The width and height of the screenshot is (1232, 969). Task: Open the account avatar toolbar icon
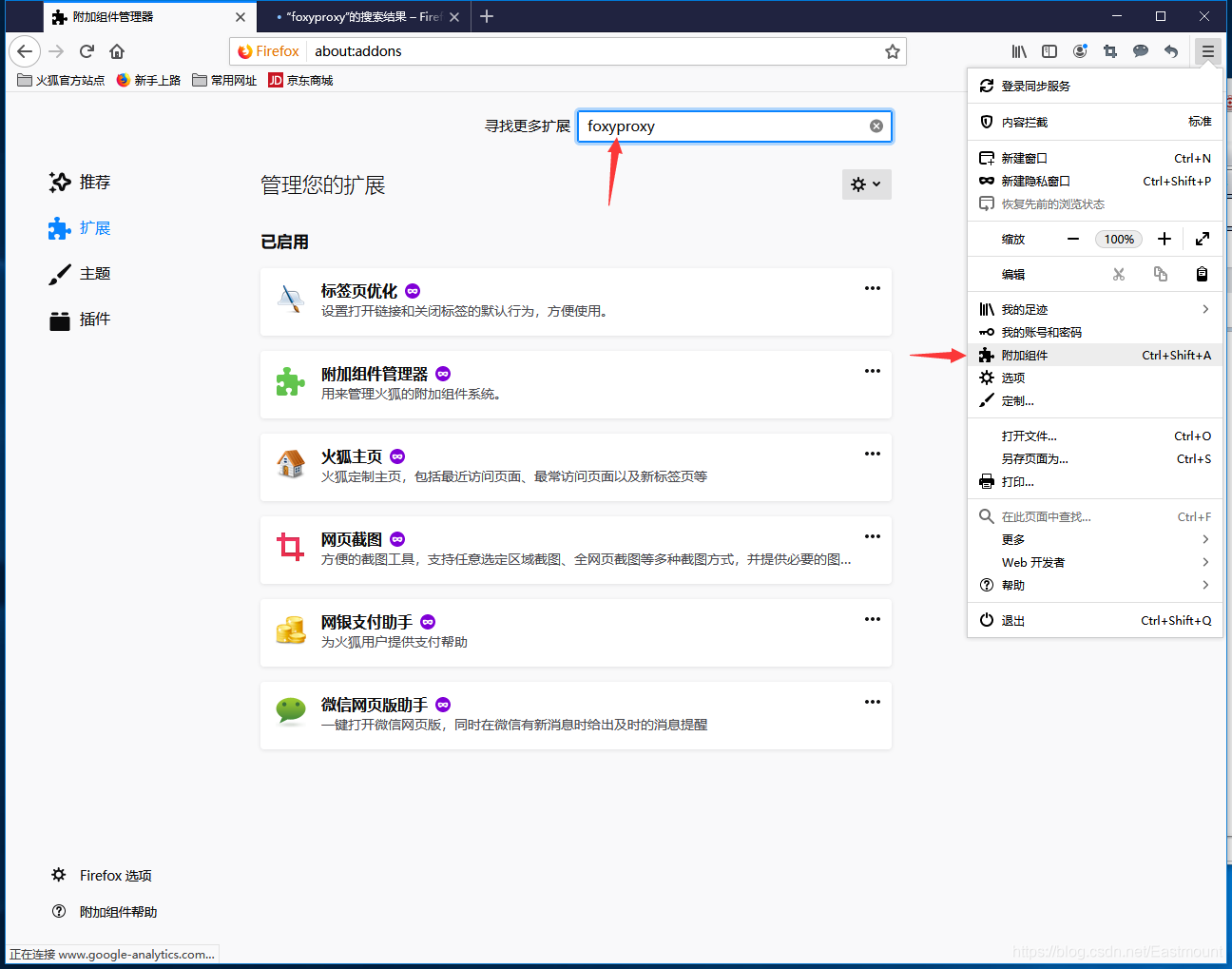(1080, 51)
